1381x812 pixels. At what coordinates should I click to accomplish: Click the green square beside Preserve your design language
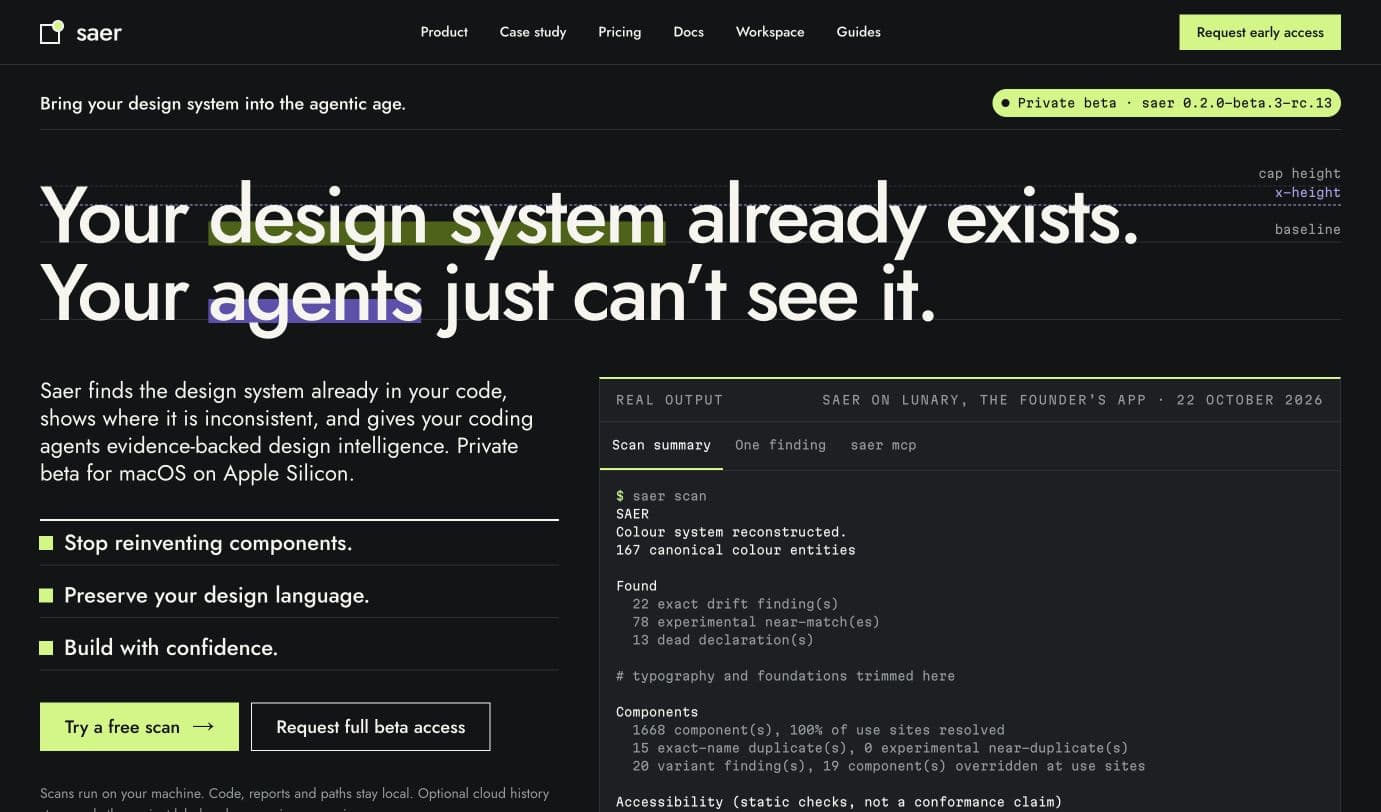click(46, 595)
